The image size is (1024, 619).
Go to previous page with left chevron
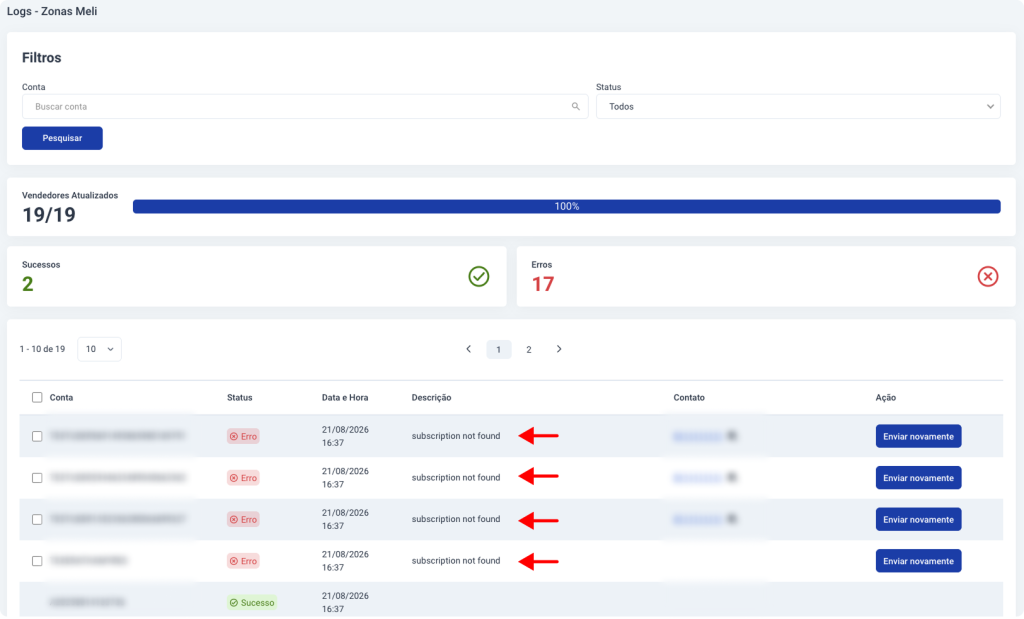pos(468,349)
